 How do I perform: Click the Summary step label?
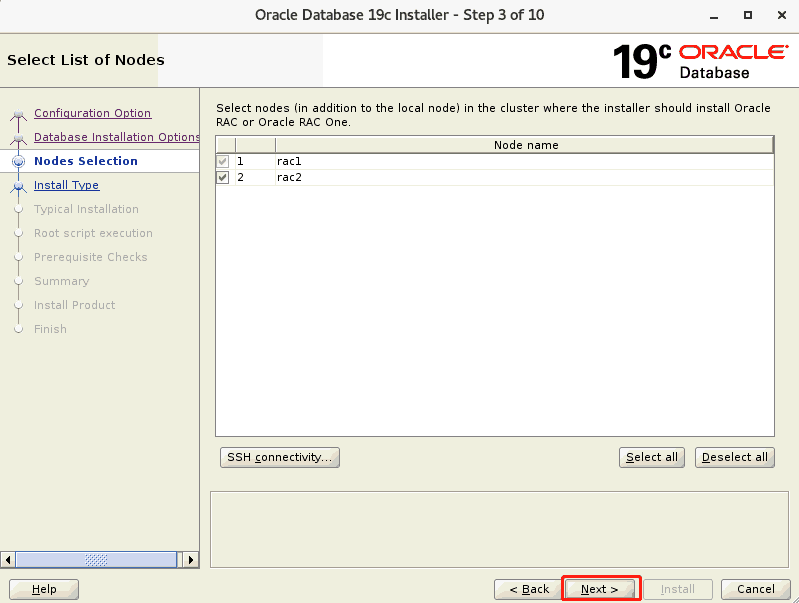(x=62, y=281)
